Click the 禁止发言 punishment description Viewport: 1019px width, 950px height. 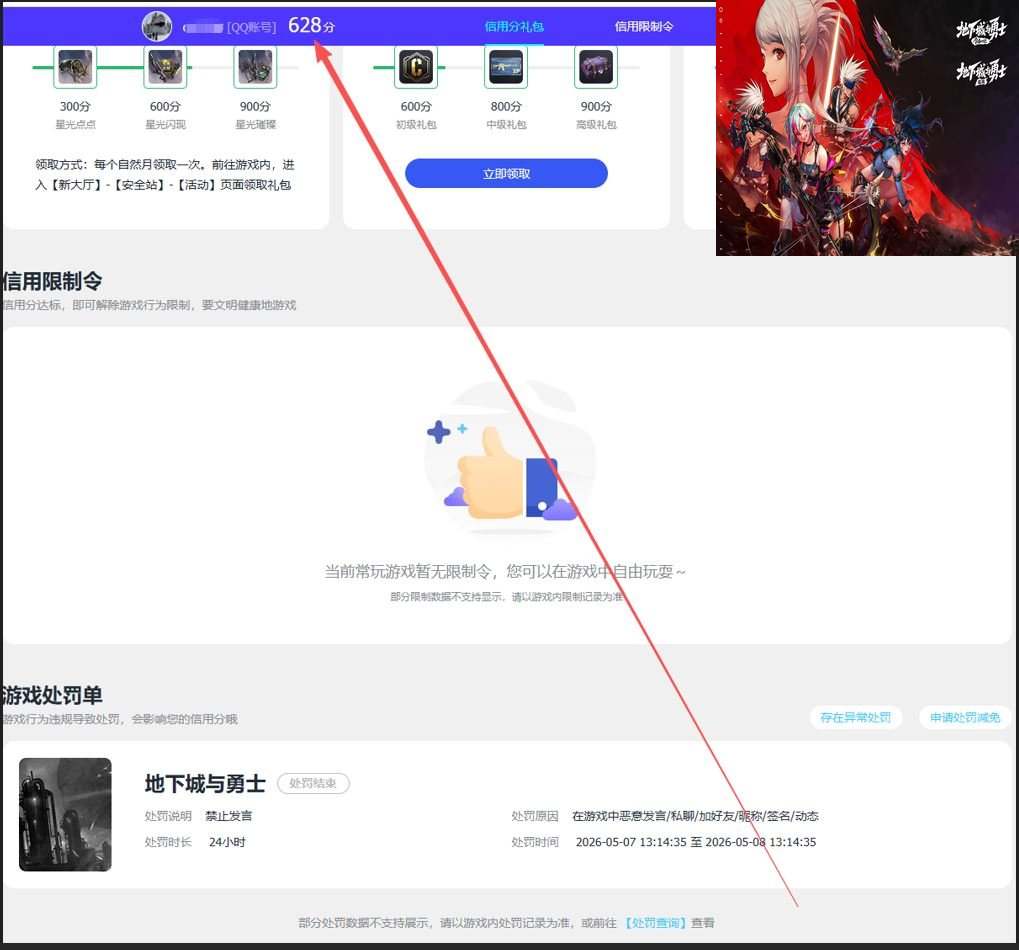click(229, 816)
